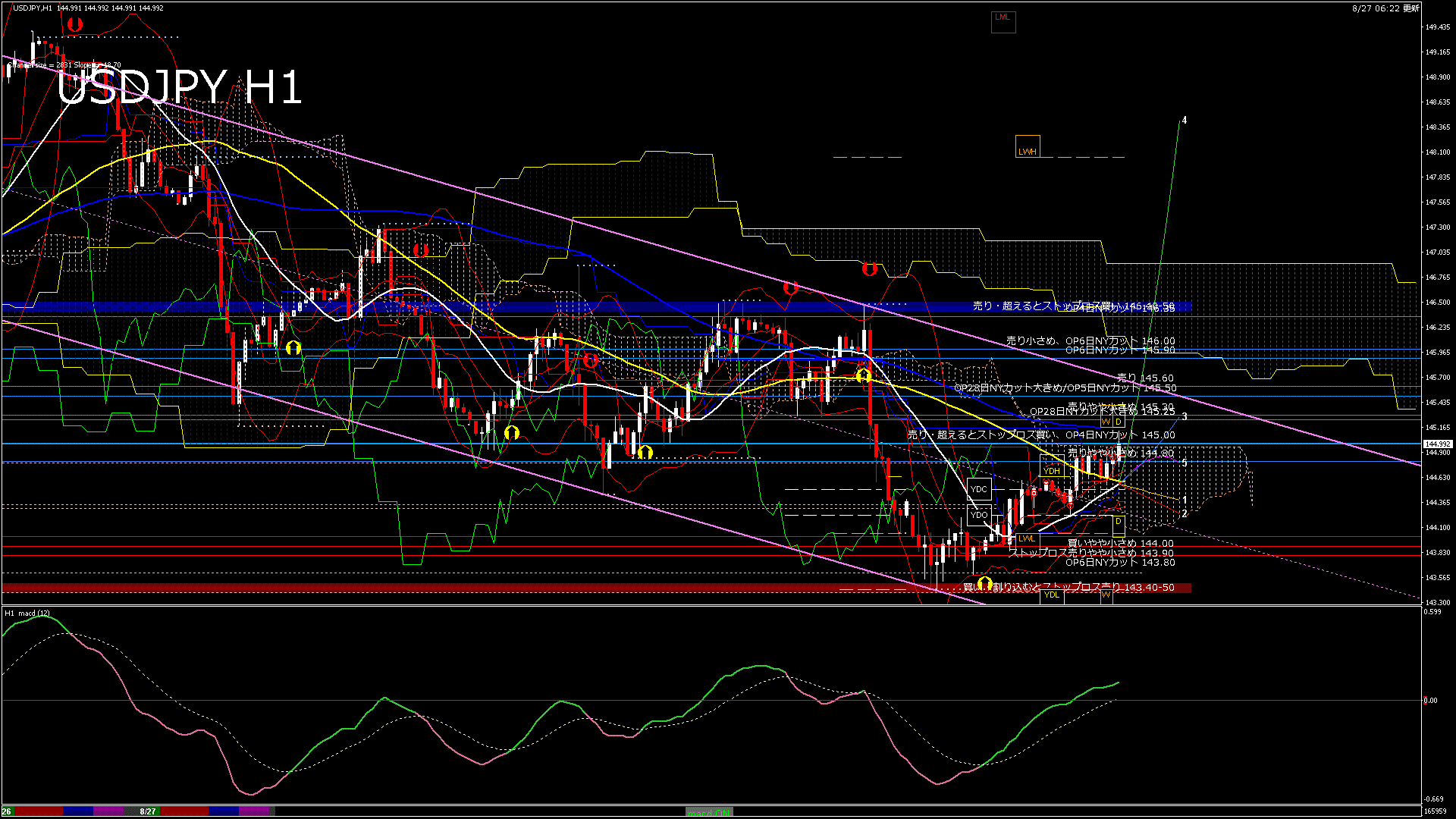Click forecast line endpoint labeled 4
Screen dimensions: 1456x819
click(x=1184, y=121)
